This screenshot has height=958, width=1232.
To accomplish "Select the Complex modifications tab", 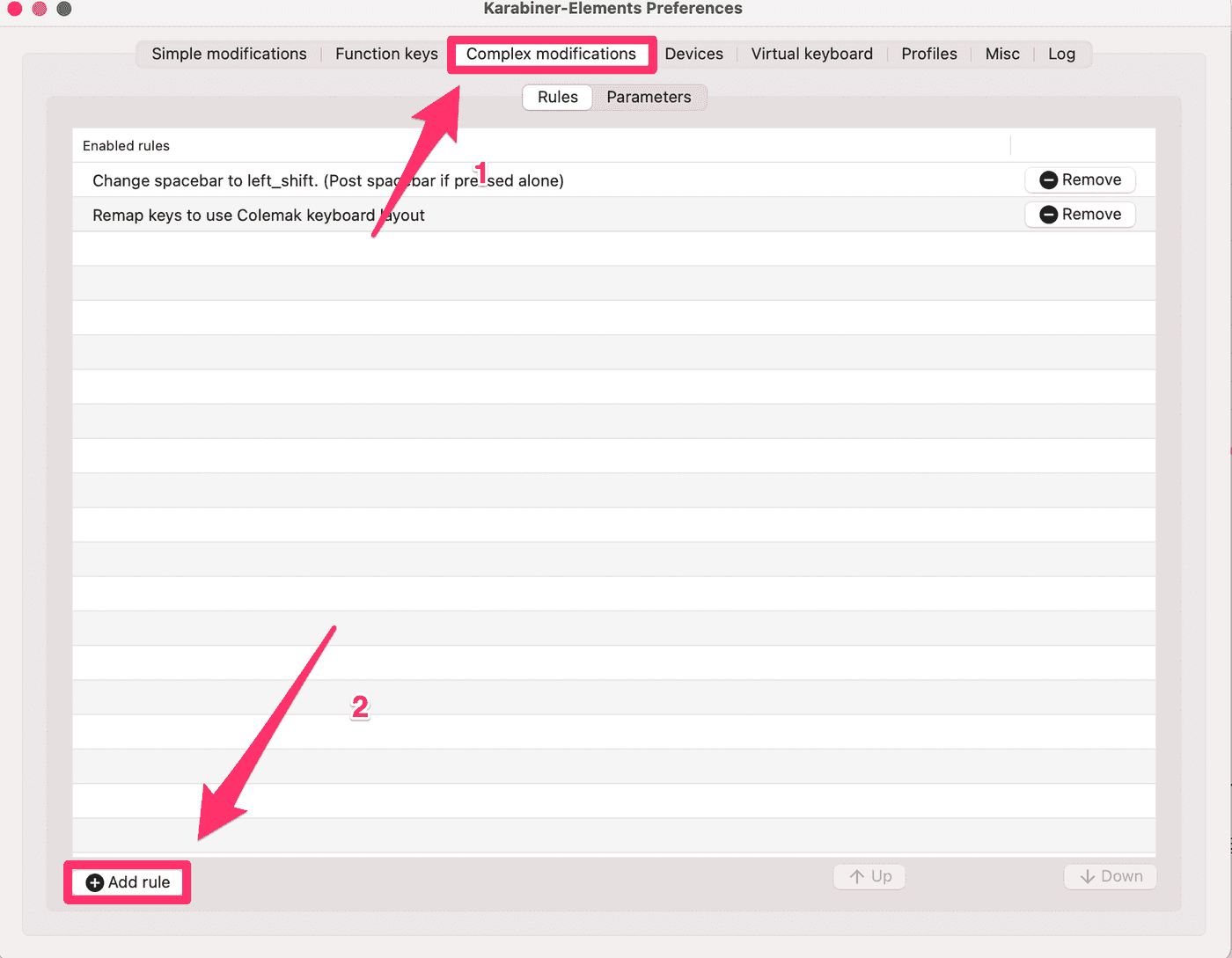I will (x=551, y=54).
